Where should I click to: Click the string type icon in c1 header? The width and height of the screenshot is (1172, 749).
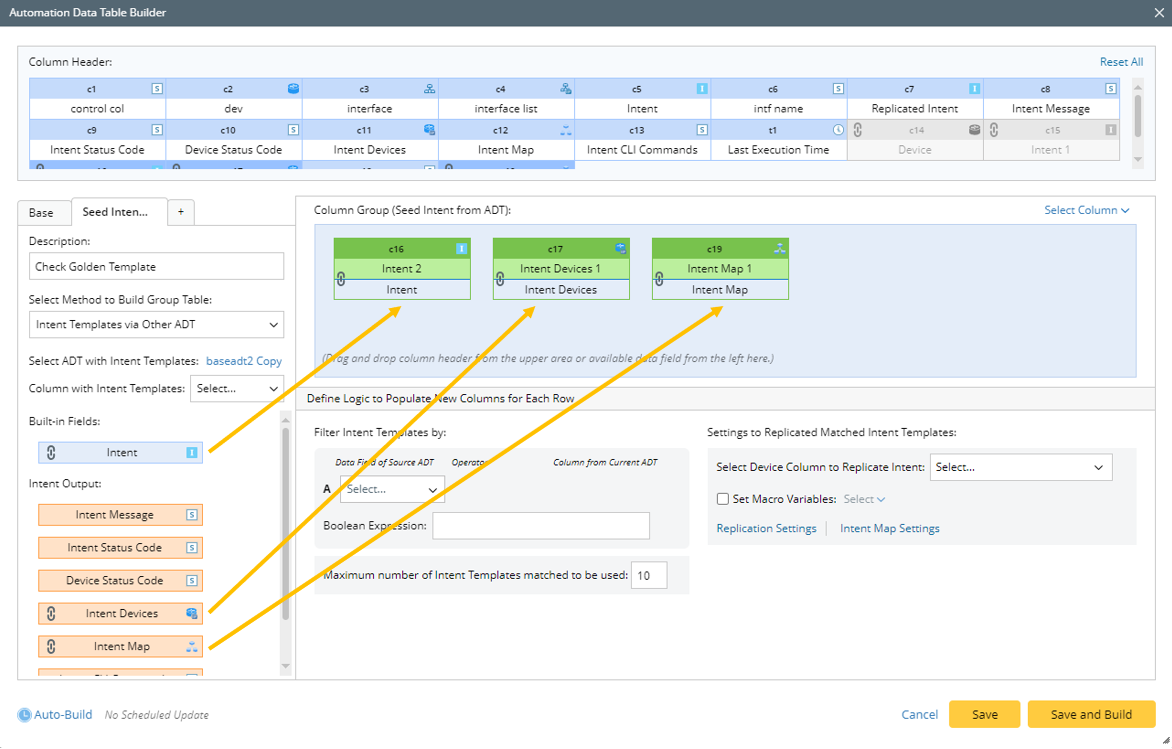pos(157,88)
